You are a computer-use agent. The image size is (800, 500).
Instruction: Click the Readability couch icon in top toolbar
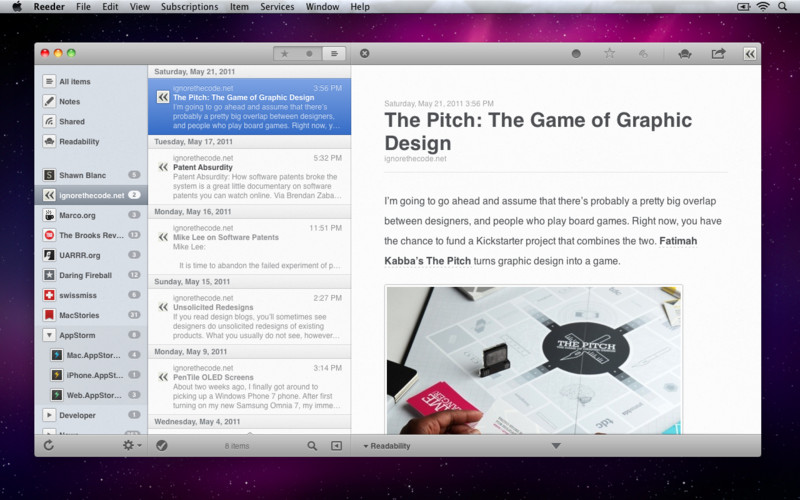684,54
